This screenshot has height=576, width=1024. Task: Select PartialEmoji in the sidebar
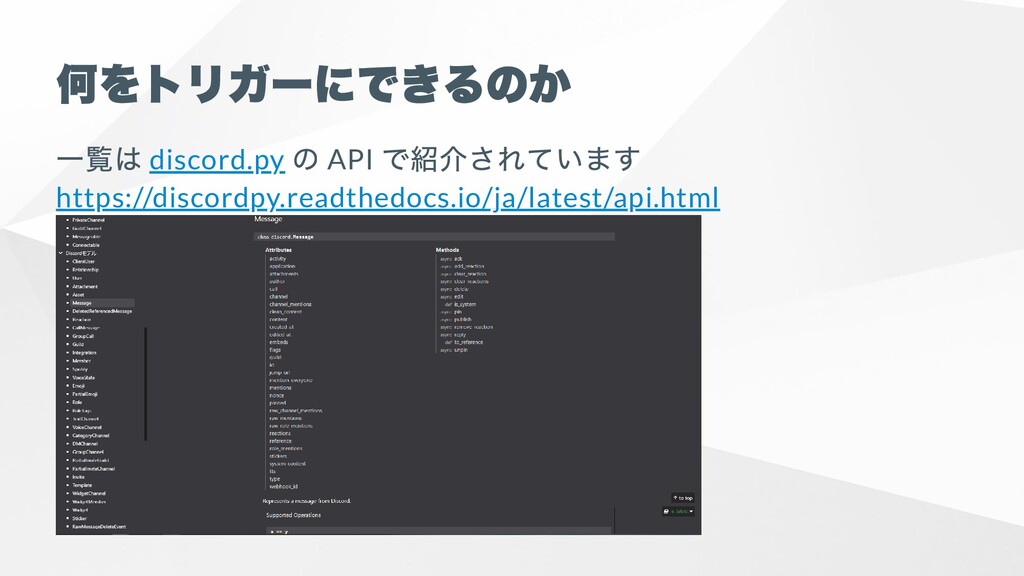(85, 394)
